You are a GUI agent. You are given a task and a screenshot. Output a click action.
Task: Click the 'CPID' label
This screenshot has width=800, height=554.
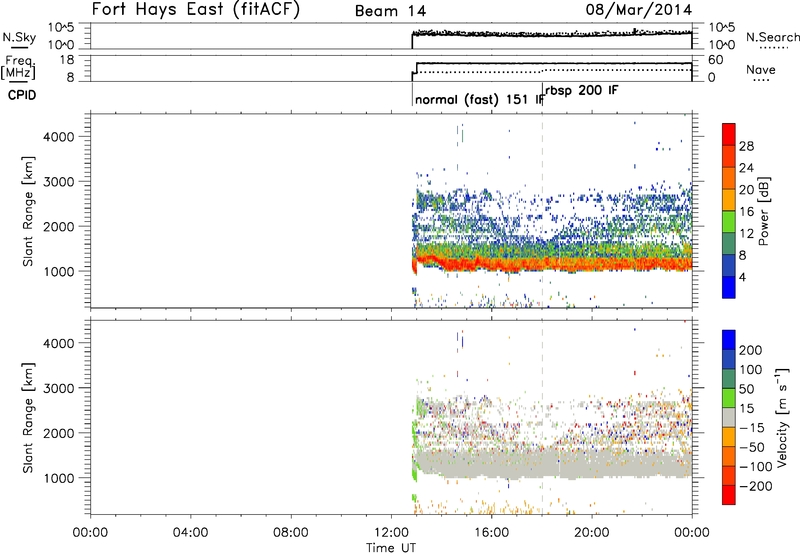tap(22, 95)
